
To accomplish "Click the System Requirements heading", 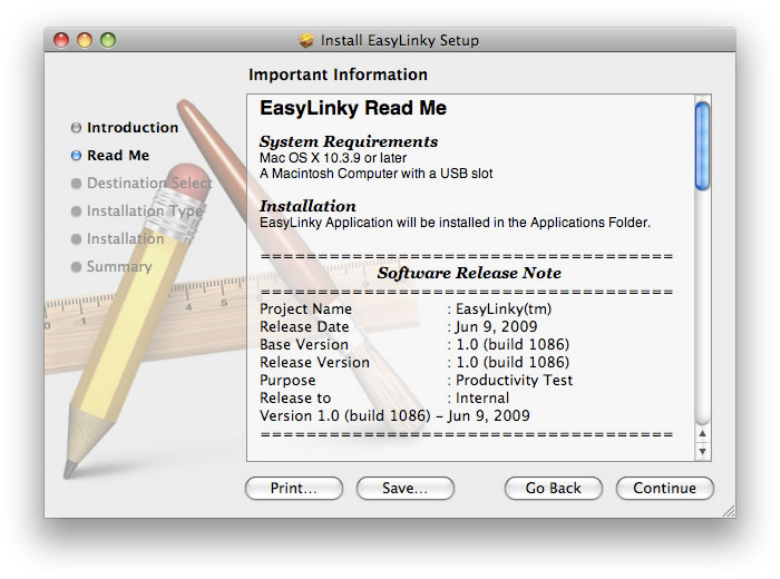I will pos(348,141).
